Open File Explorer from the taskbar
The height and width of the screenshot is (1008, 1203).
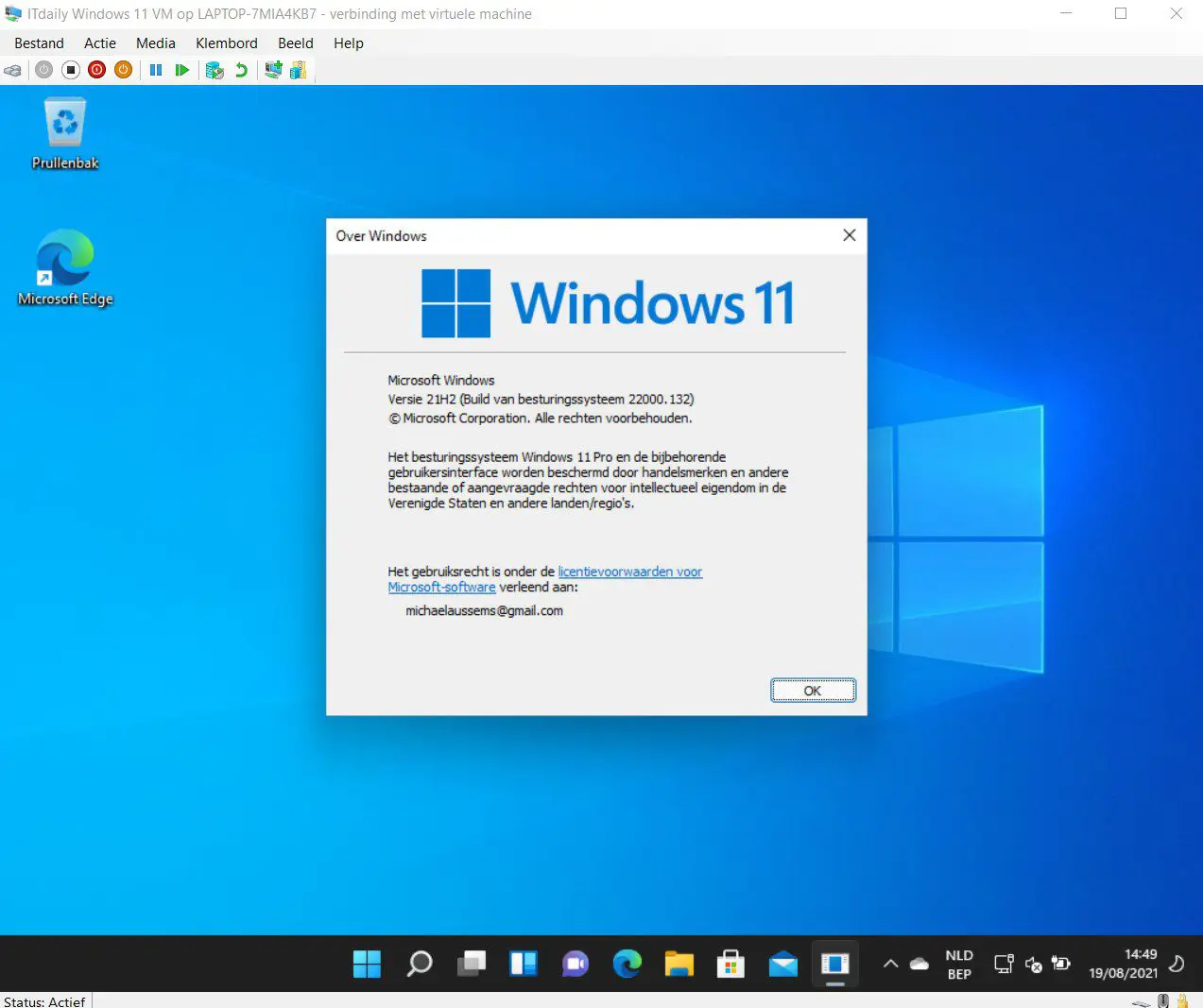point(679,964)
